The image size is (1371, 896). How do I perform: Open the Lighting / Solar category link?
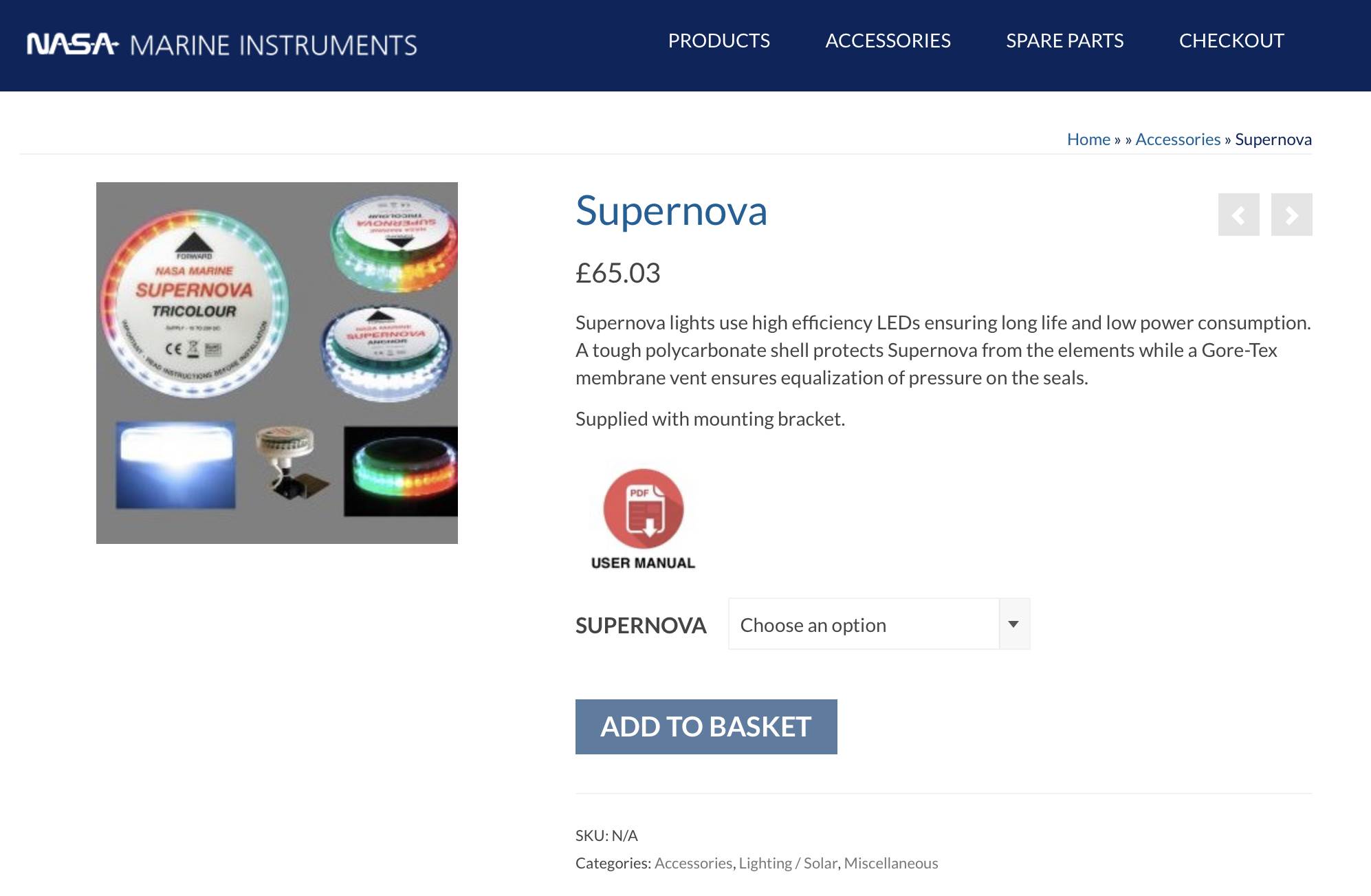(788, 863)
